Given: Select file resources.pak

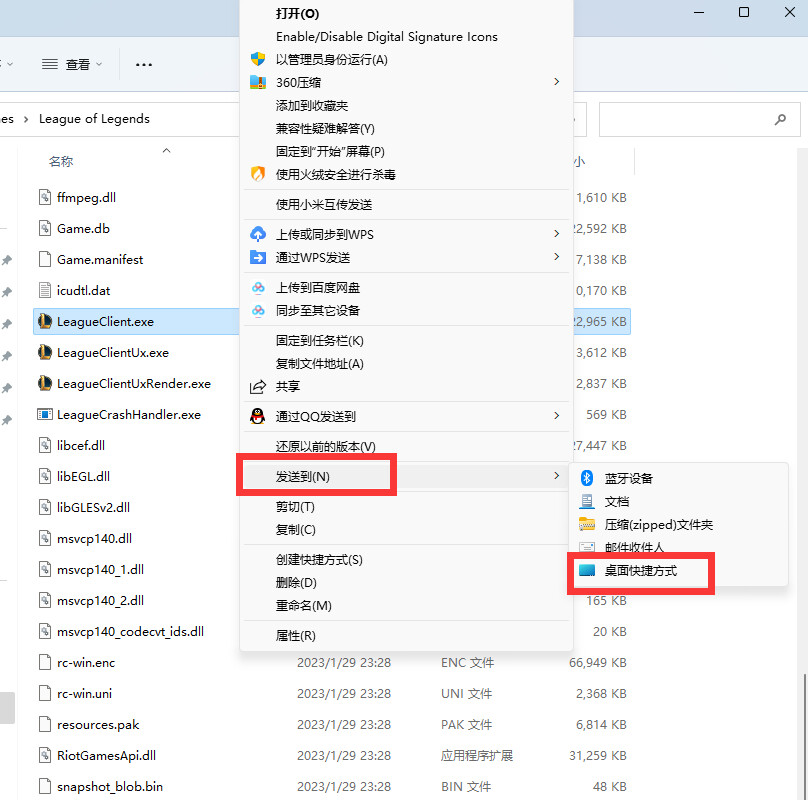Looking at the screenshot, I should tap(98, 724).
